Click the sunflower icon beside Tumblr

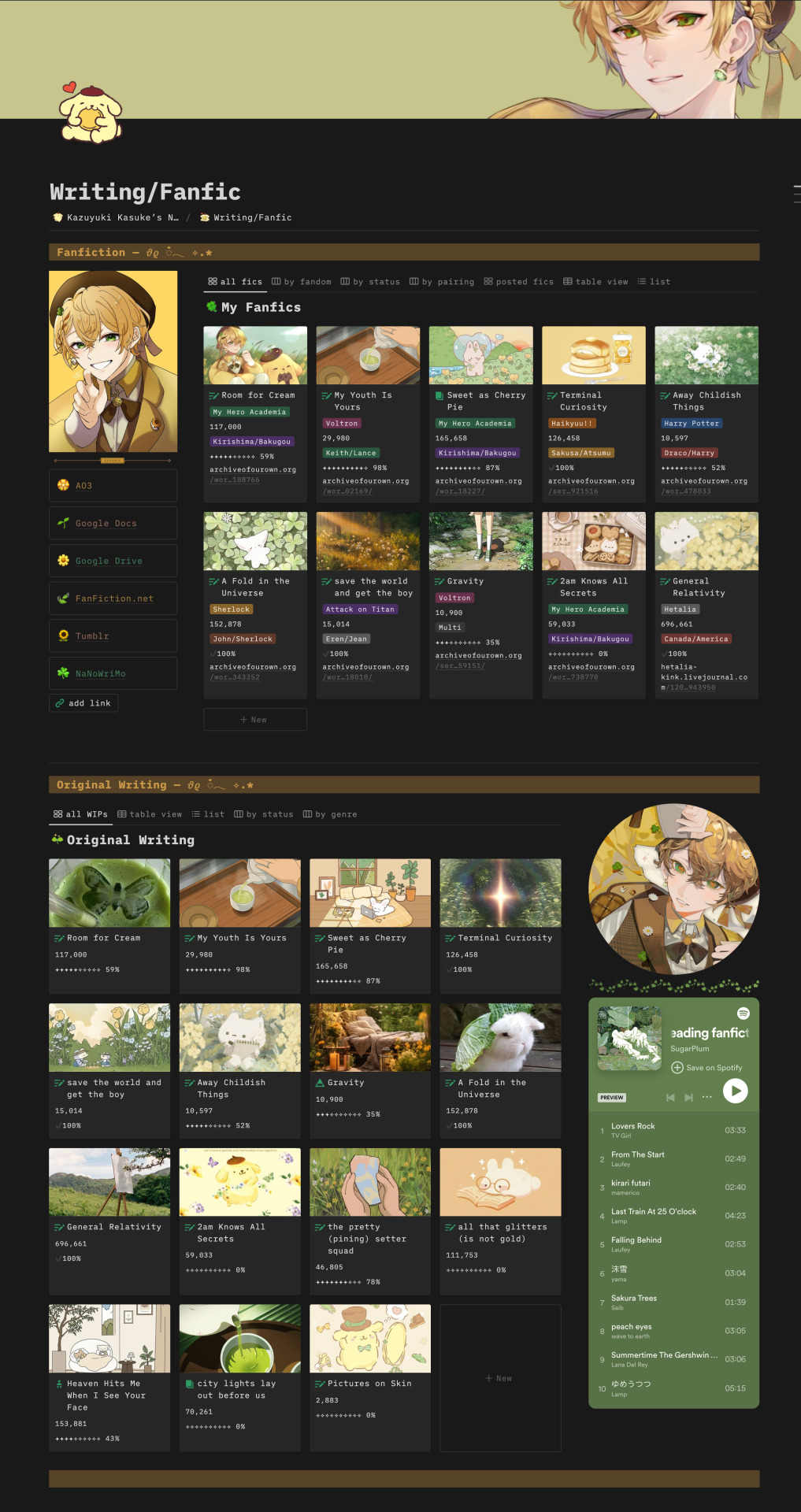[63, 636]
